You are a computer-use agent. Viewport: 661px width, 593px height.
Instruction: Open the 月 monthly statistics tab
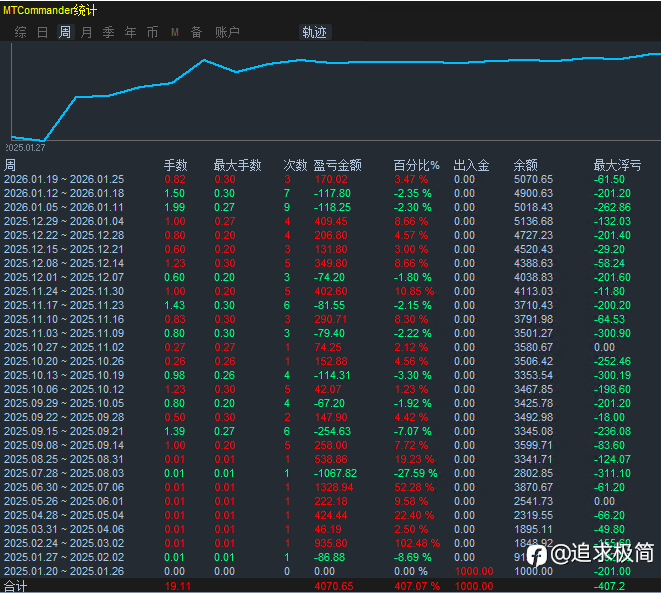pos(87,32)
